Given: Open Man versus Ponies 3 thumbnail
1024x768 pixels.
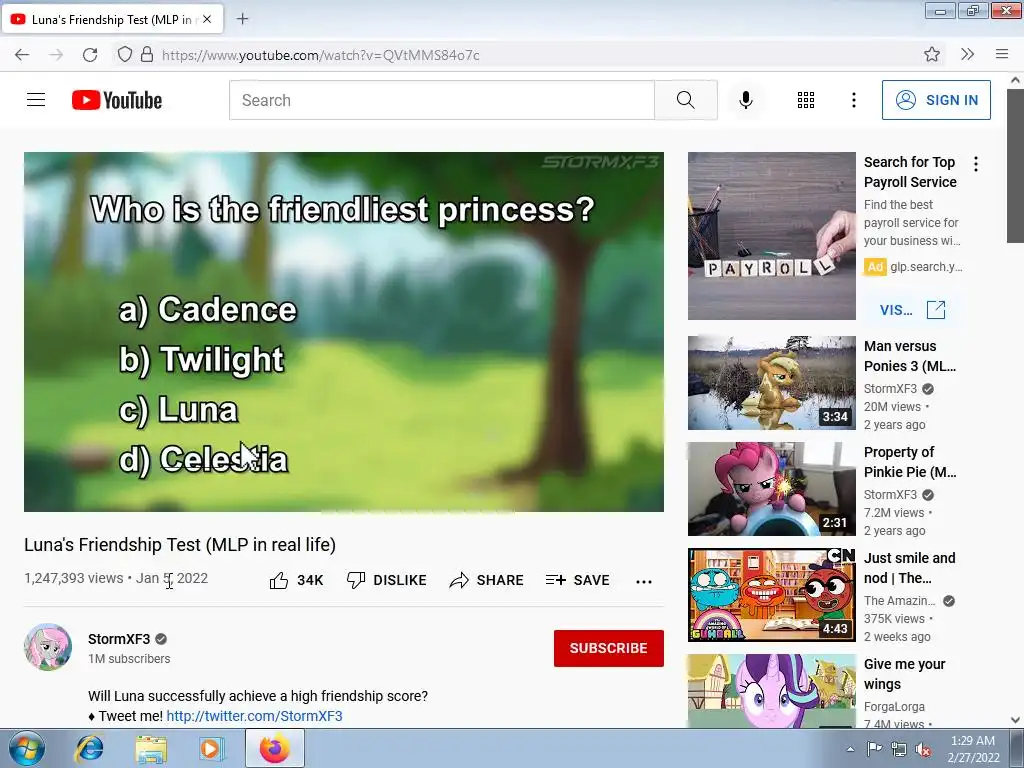Looking at the screenshot, I should pos(771,383).
